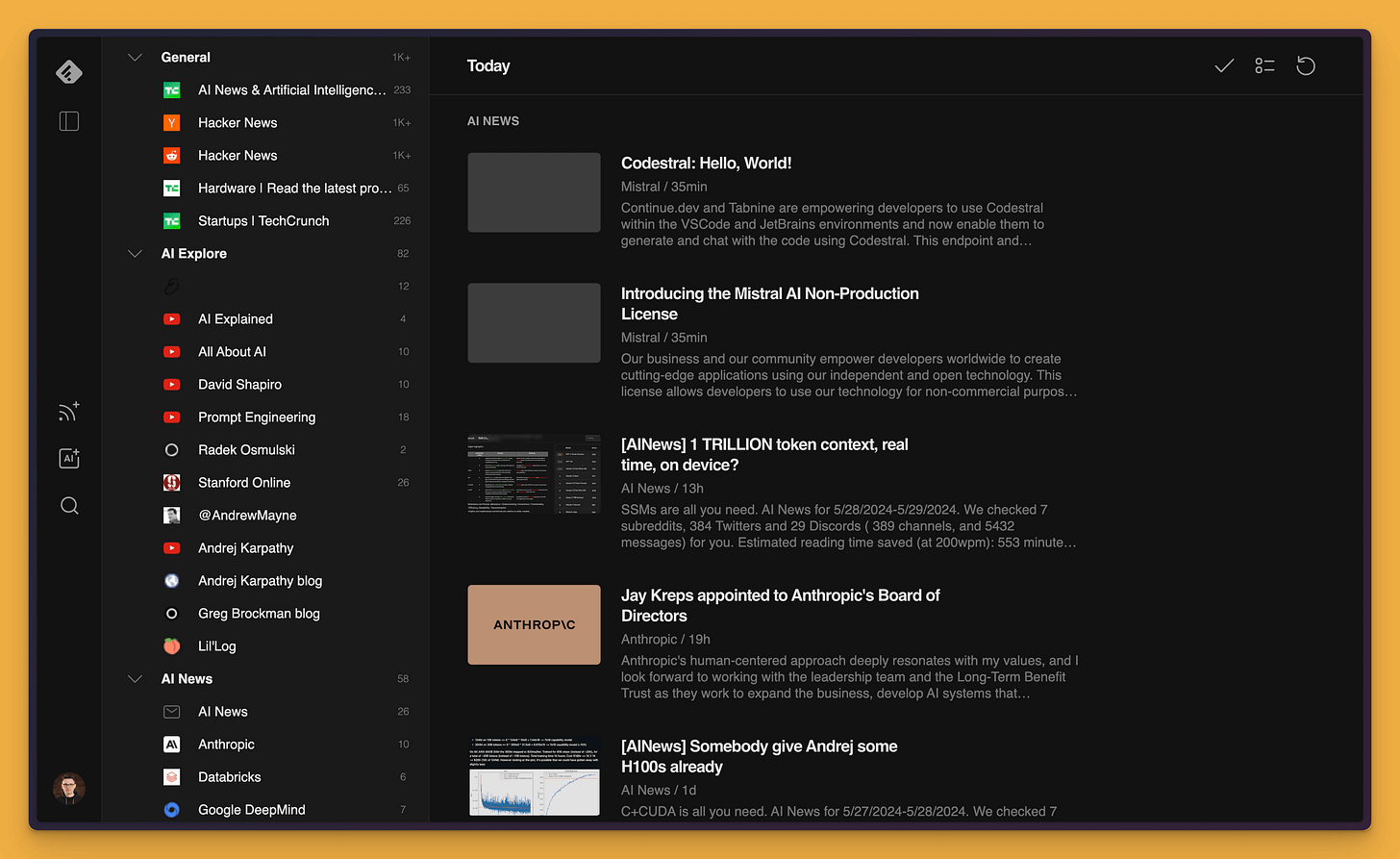Click the Mistral license article placeholder thumbnail
This screenshot has height=859, width=1400.
(x=535, y=323)
